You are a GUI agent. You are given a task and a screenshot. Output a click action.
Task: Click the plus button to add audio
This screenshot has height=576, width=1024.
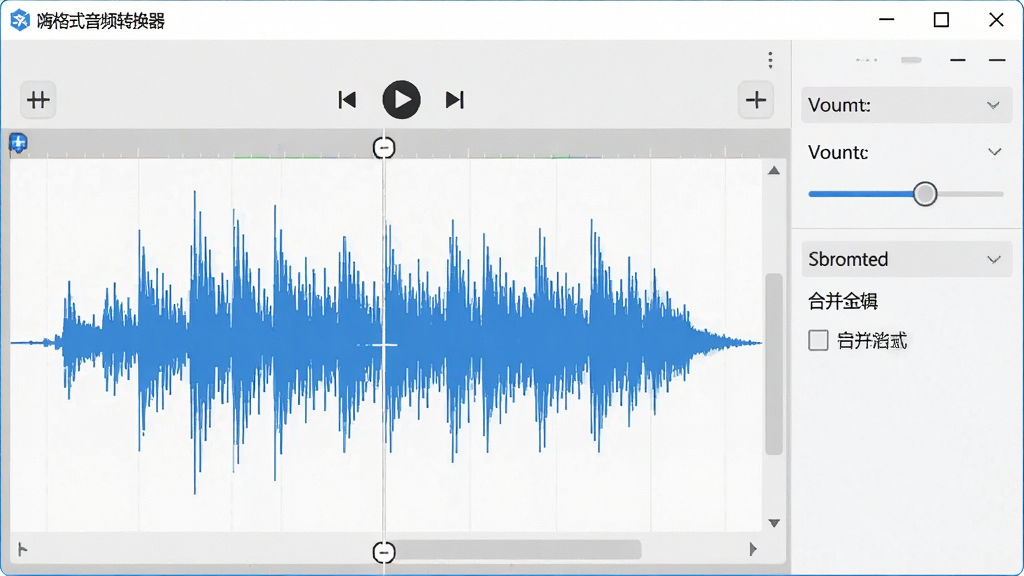[x=756, y=100]
